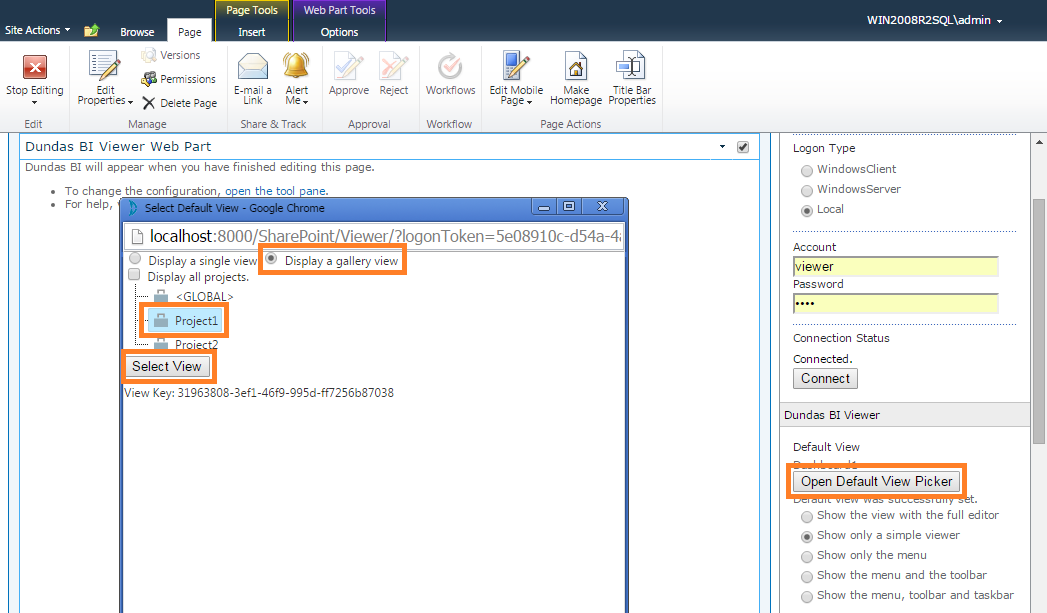The height and width of the screenshot is (613, 1047).
Task: Click the Web Part Tools tab group
Action: [339, 10]
